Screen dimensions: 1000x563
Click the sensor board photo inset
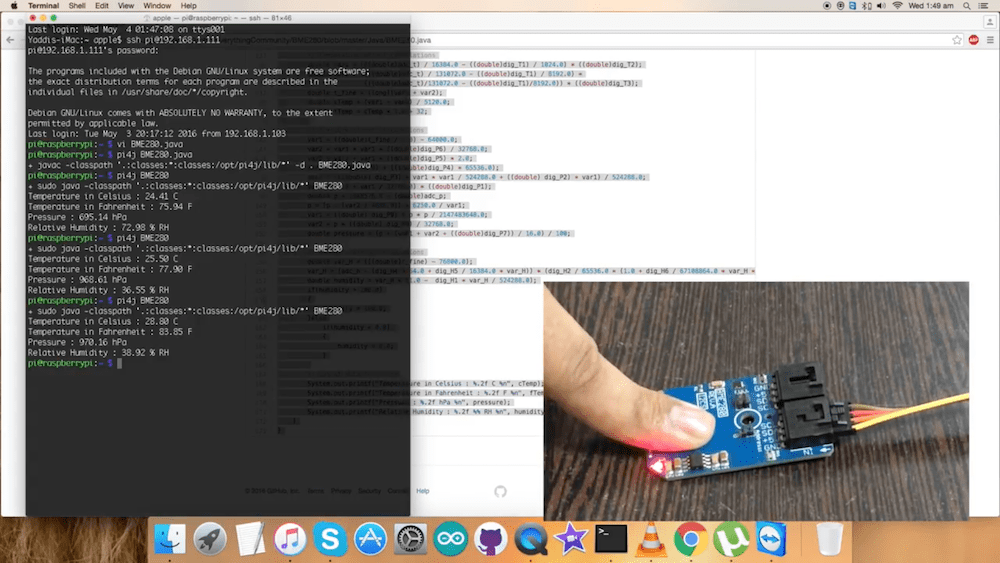pos(756,401)
